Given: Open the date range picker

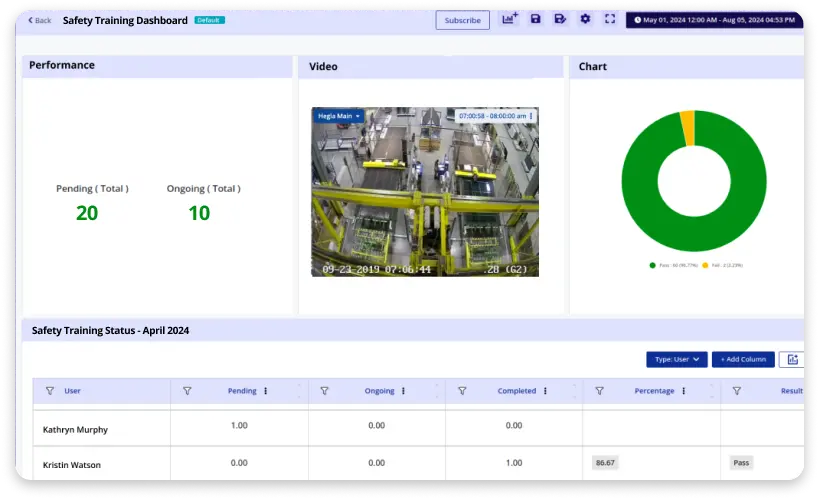Looking at the screenshot, I should tap(715, 19).
